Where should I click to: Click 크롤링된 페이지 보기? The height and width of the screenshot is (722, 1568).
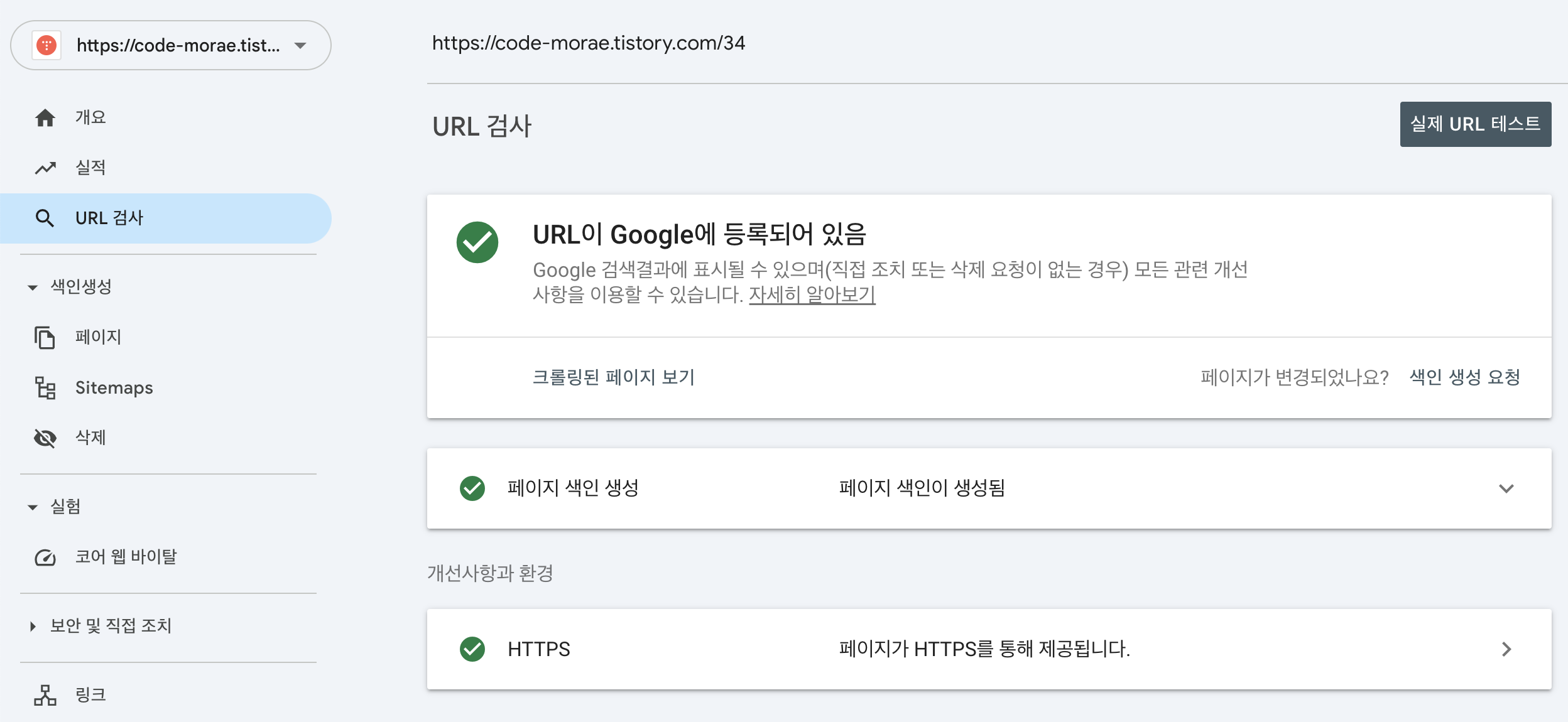click(x=613, y=377)
